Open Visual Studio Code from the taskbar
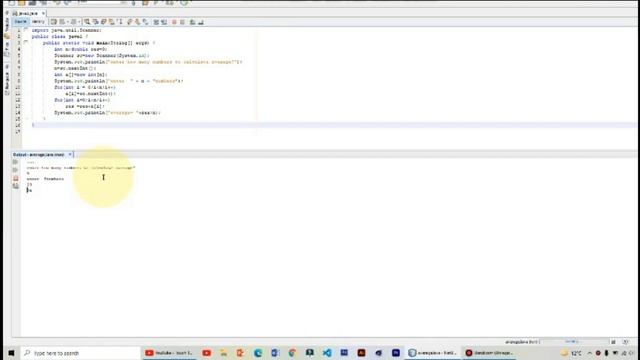Screen dimensions: 640x360 [x=327, y=353]
